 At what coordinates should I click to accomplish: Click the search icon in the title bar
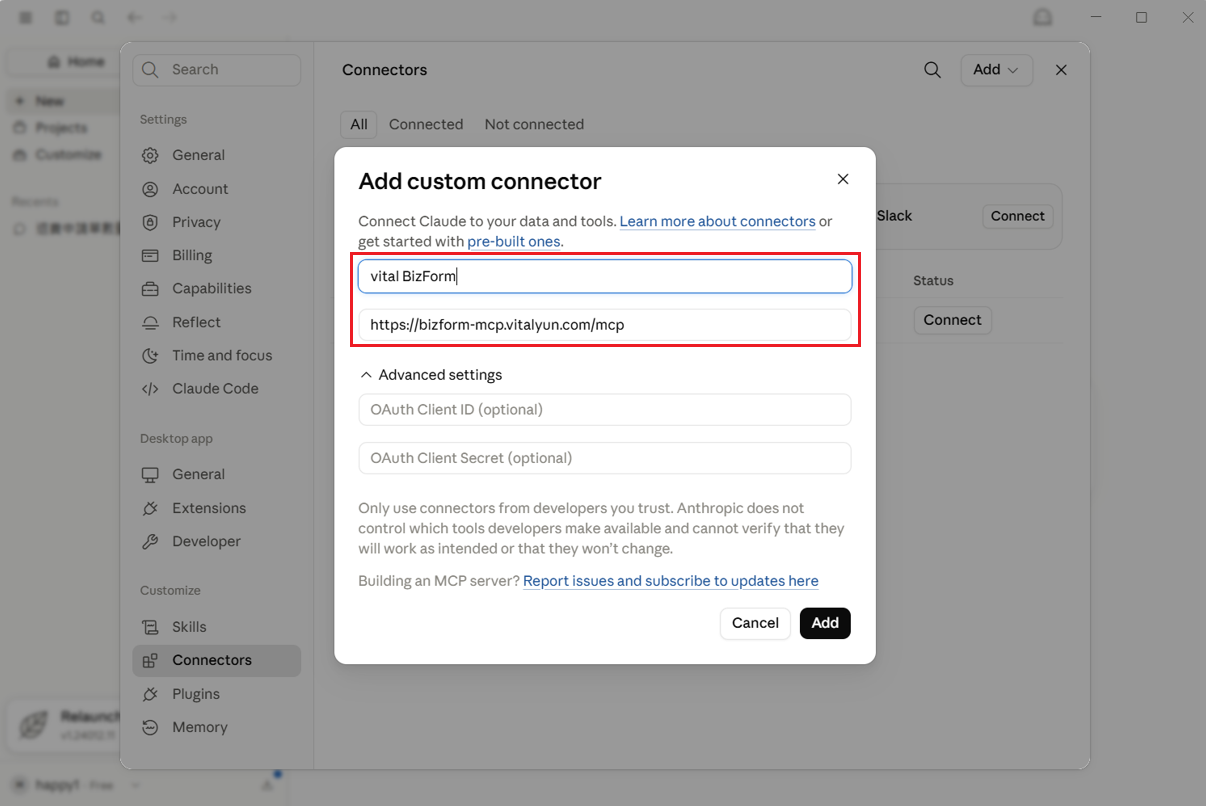[98, 18]
